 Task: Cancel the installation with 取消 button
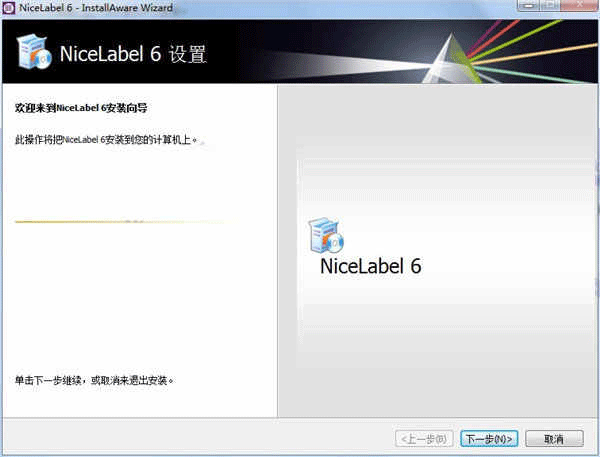pos(554,439)
